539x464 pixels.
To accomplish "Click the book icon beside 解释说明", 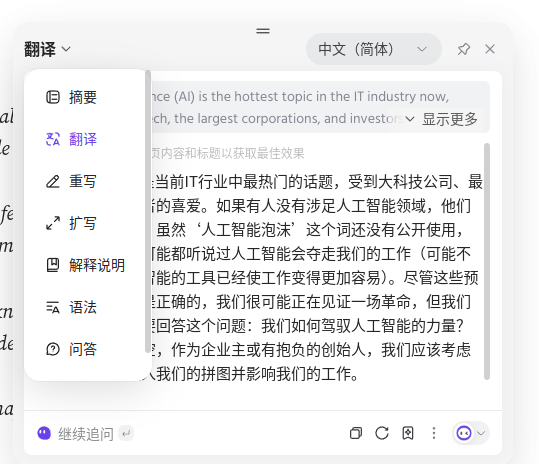I will (53, 265).
